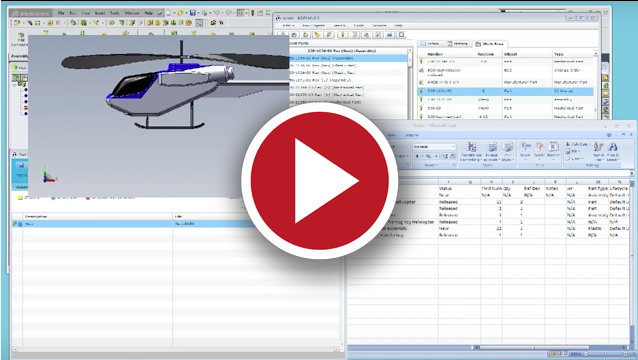The image size is (638, 360).
Task: Switch to the Inbox tab in the PLM window
Action: click(x=430, y=44)
